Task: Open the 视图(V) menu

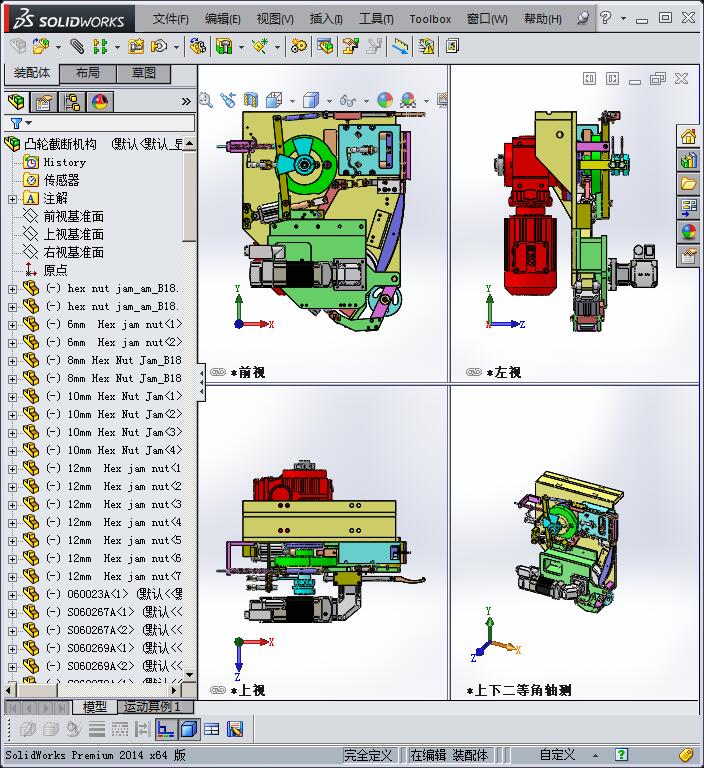Action: 275,19
